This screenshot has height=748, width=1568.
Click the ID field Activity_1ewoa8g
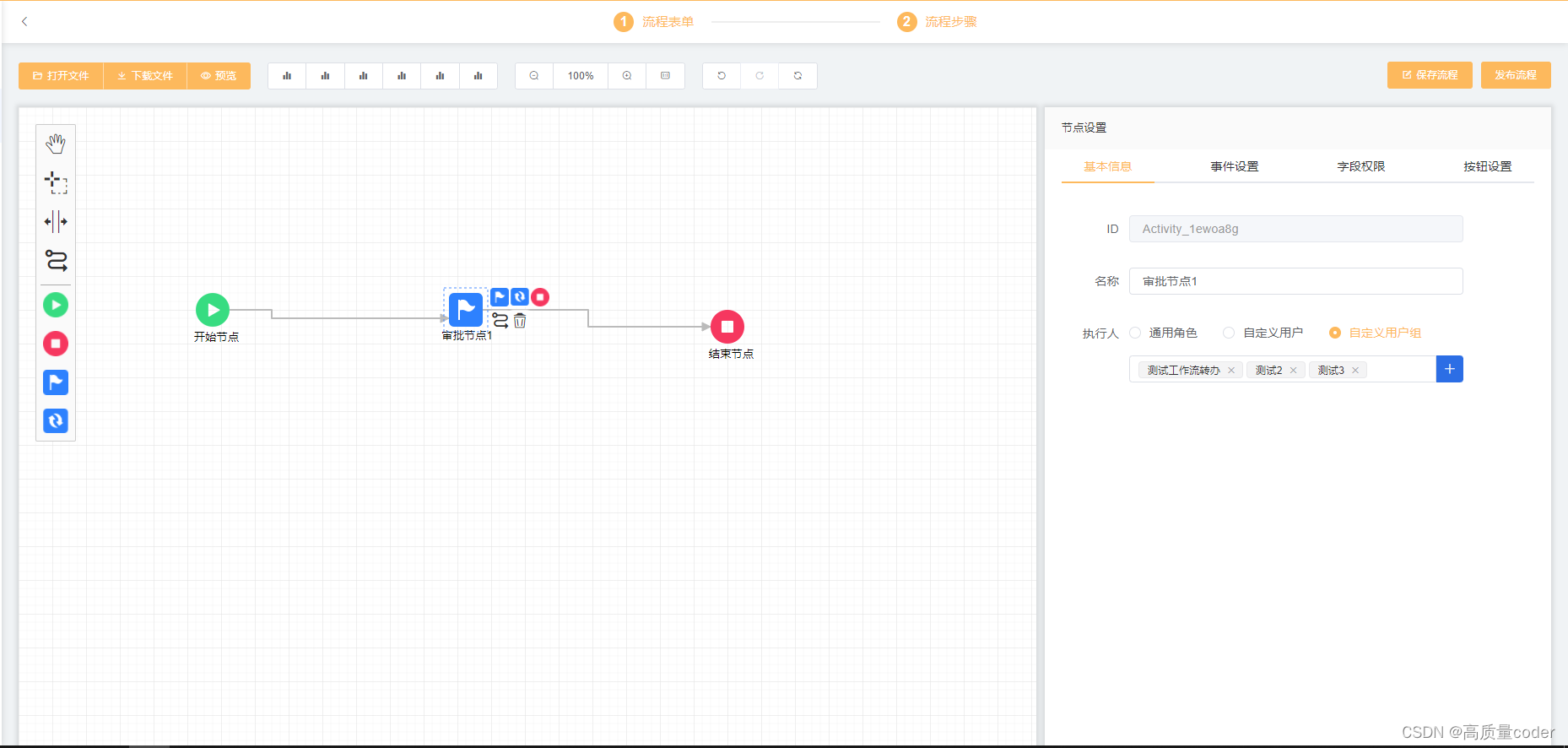[1296, 229]
